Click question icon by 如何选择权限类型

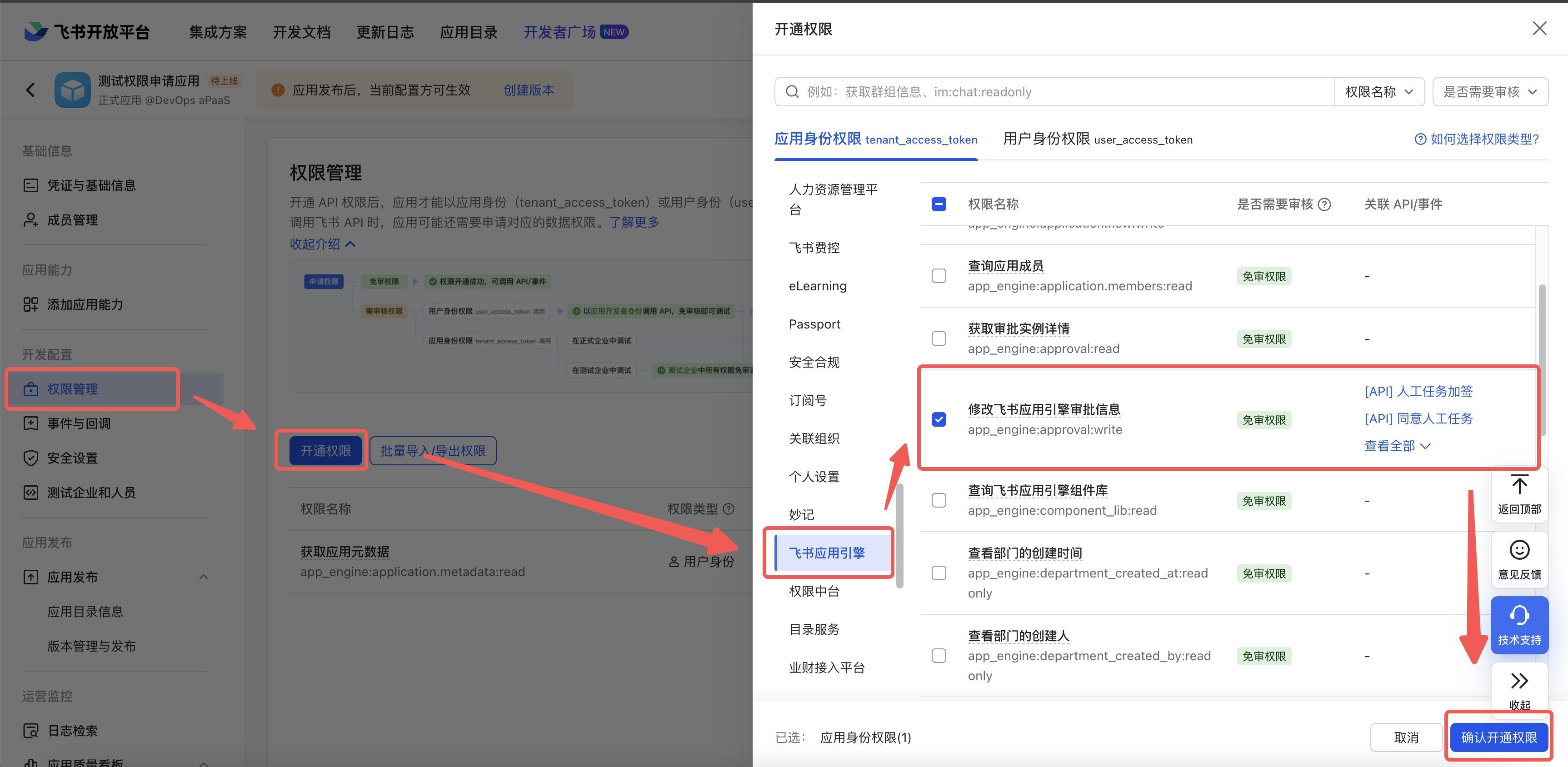[1420, 139]
